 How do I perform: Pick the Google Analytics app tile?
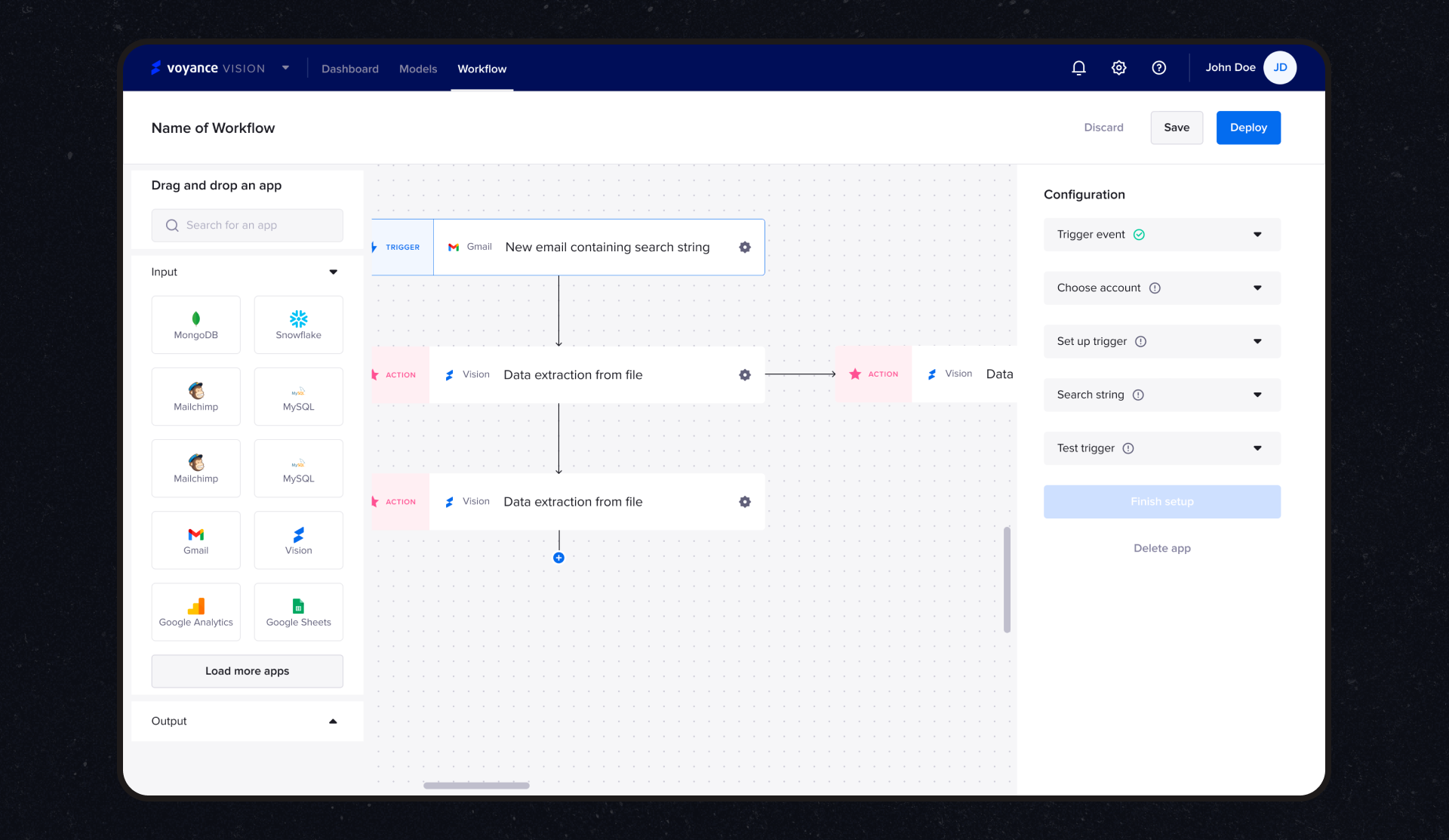[195, 612]
